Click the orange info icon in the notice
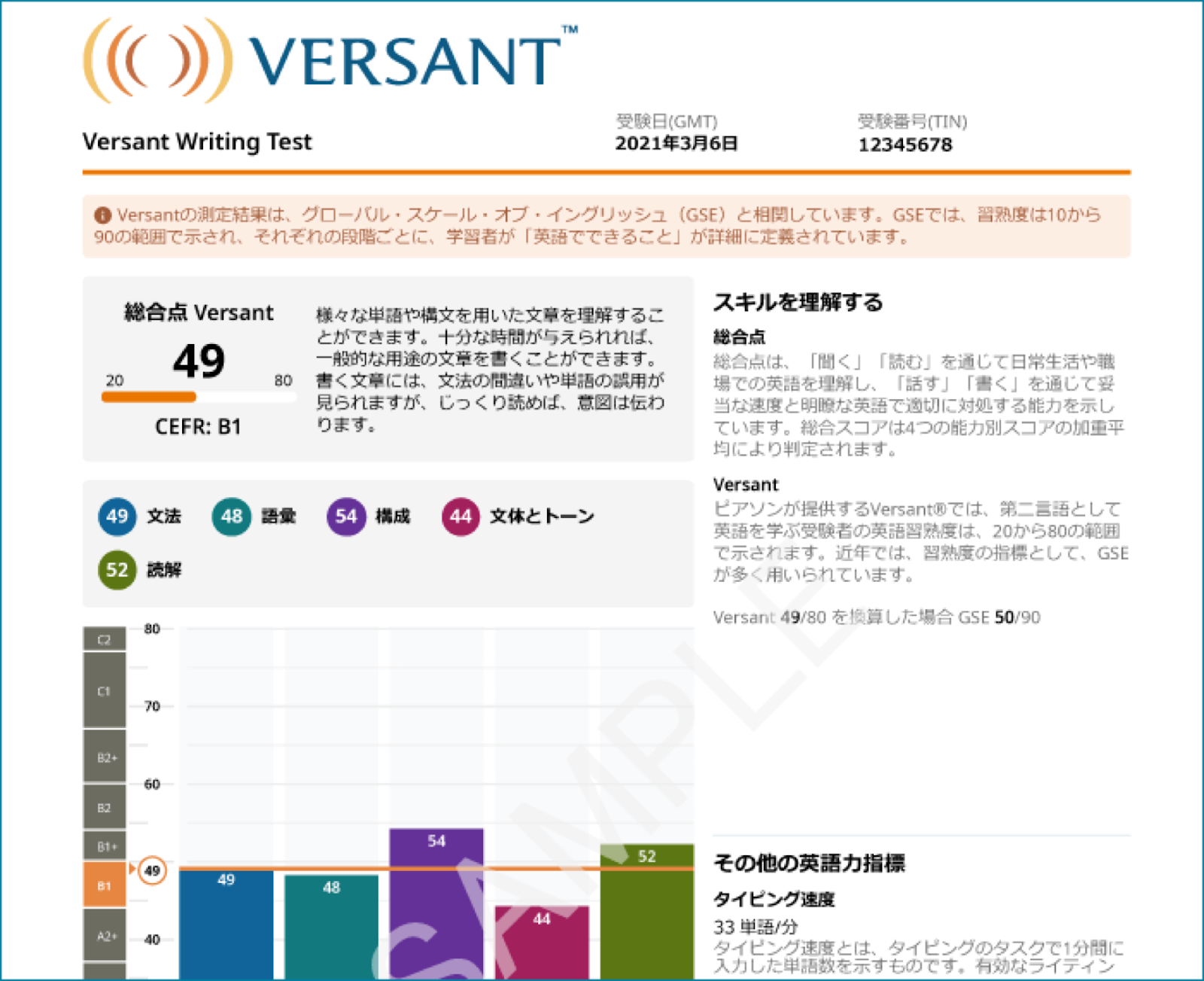The width and height of the screenshot is (1204, 981). coord(102,215)
